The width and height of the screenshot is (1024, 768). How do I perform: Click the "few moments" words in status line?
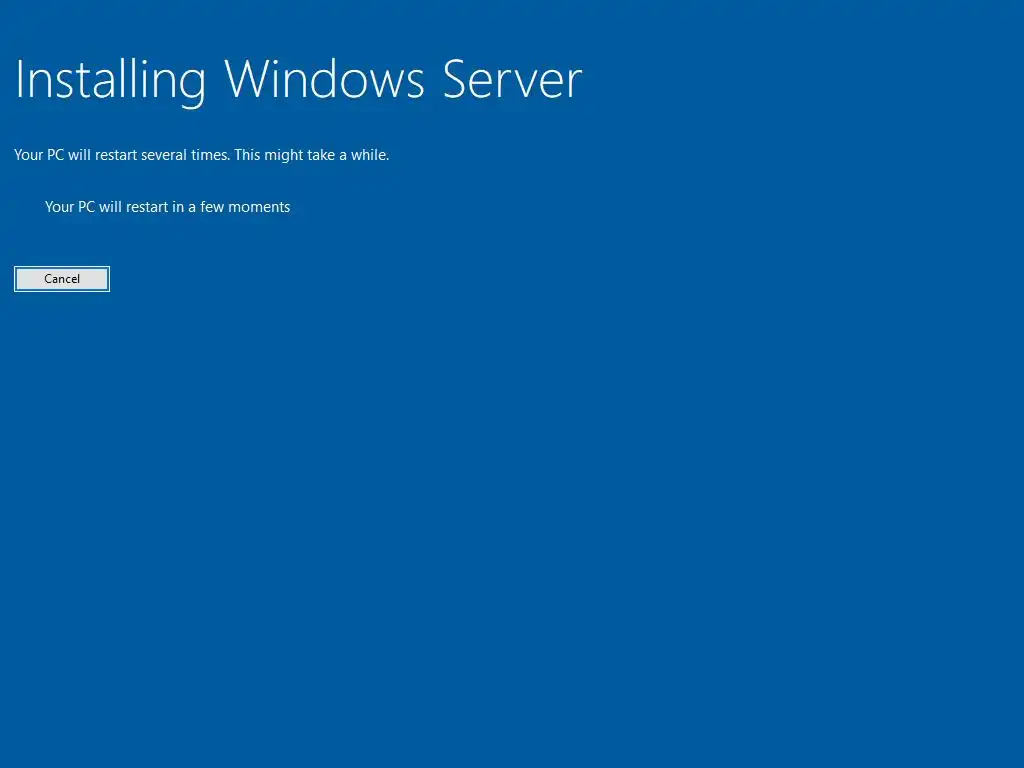245,207
